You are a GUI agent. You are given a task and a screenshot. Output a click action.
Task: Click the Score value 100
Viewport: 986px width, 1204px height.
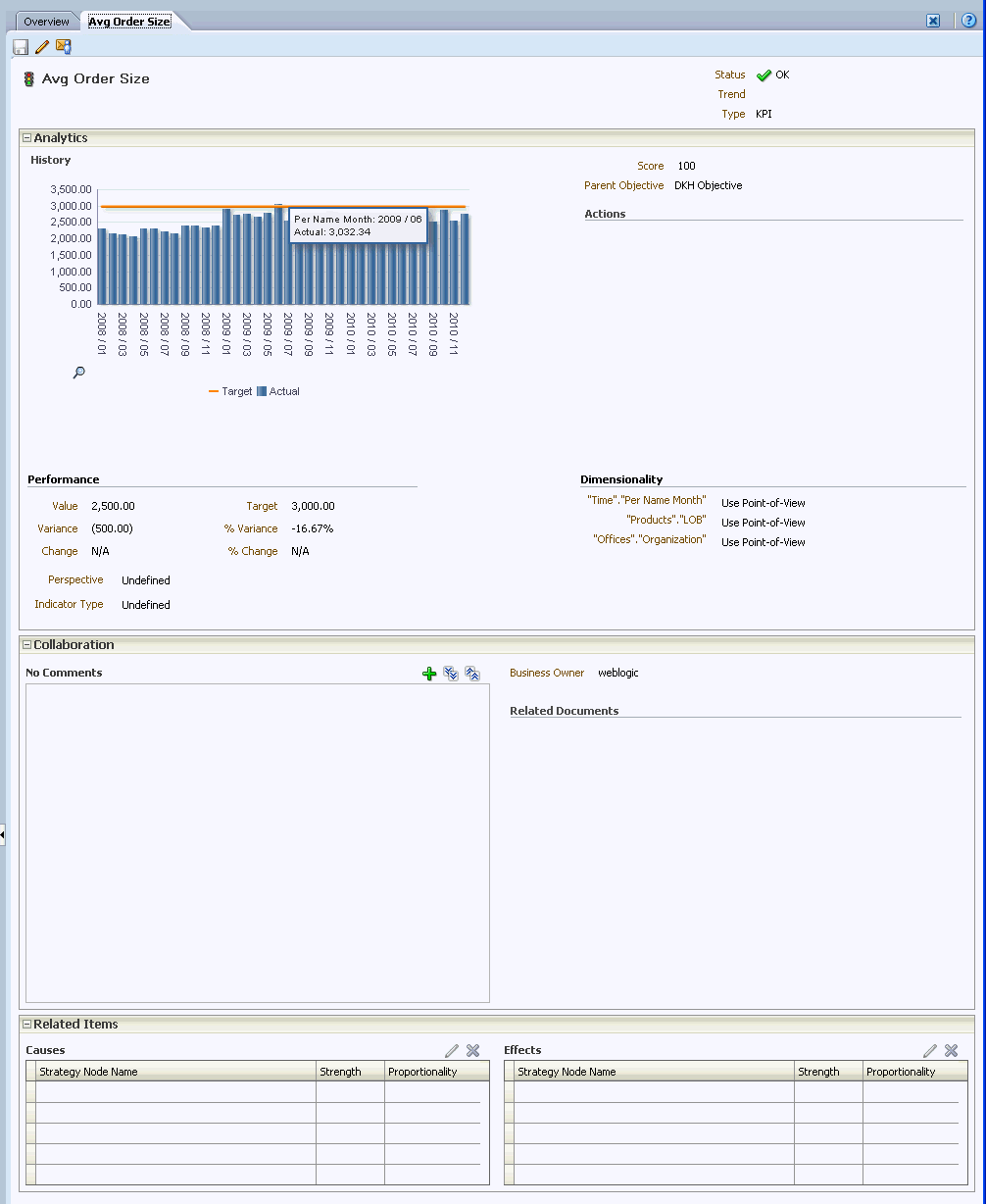686,166
